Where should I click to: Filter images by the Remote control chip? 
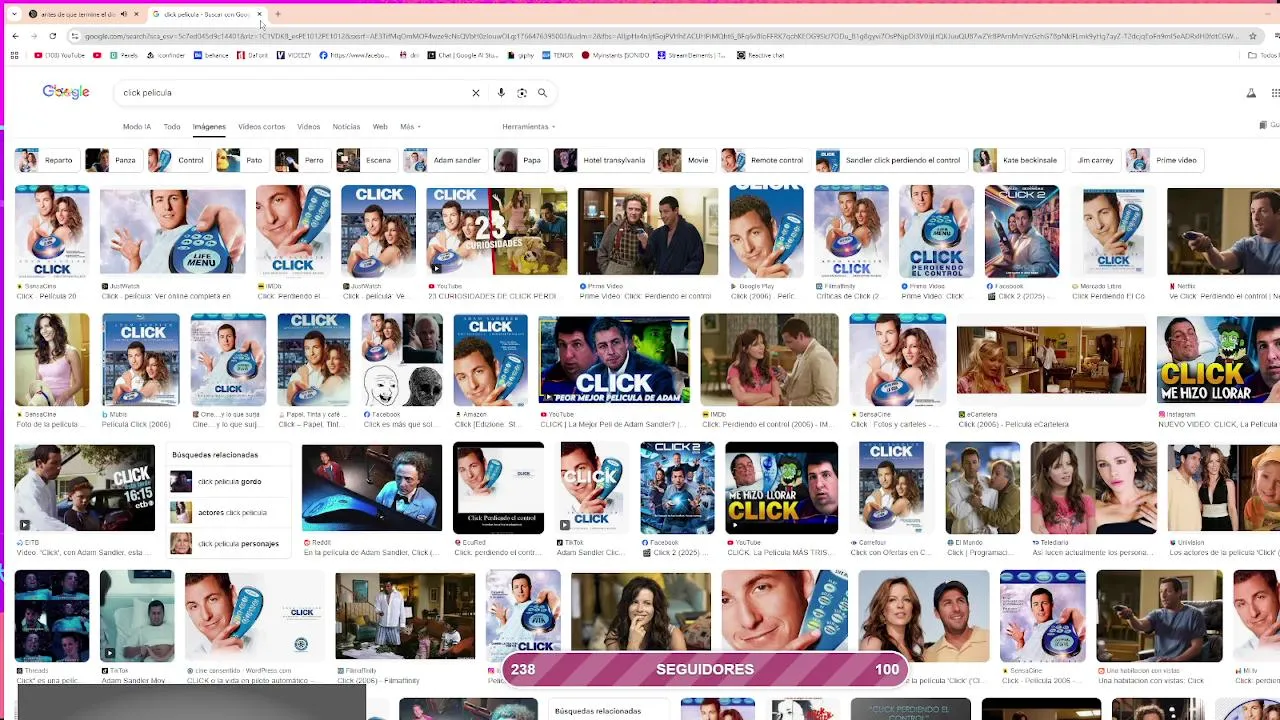[x=765, y=160]
